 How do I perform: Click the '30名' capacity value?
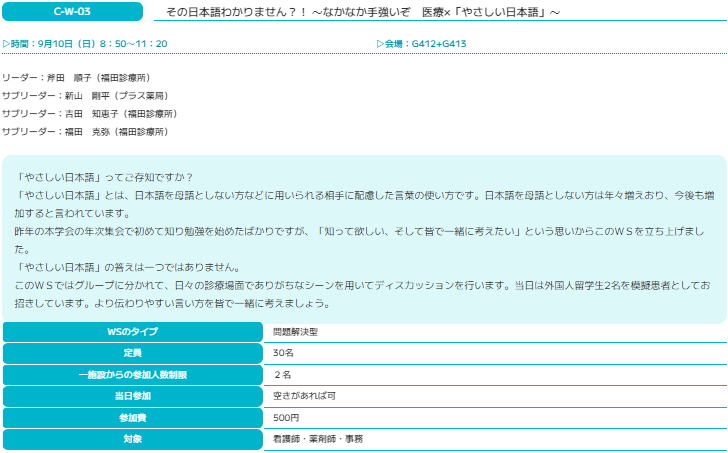[283, 354]
